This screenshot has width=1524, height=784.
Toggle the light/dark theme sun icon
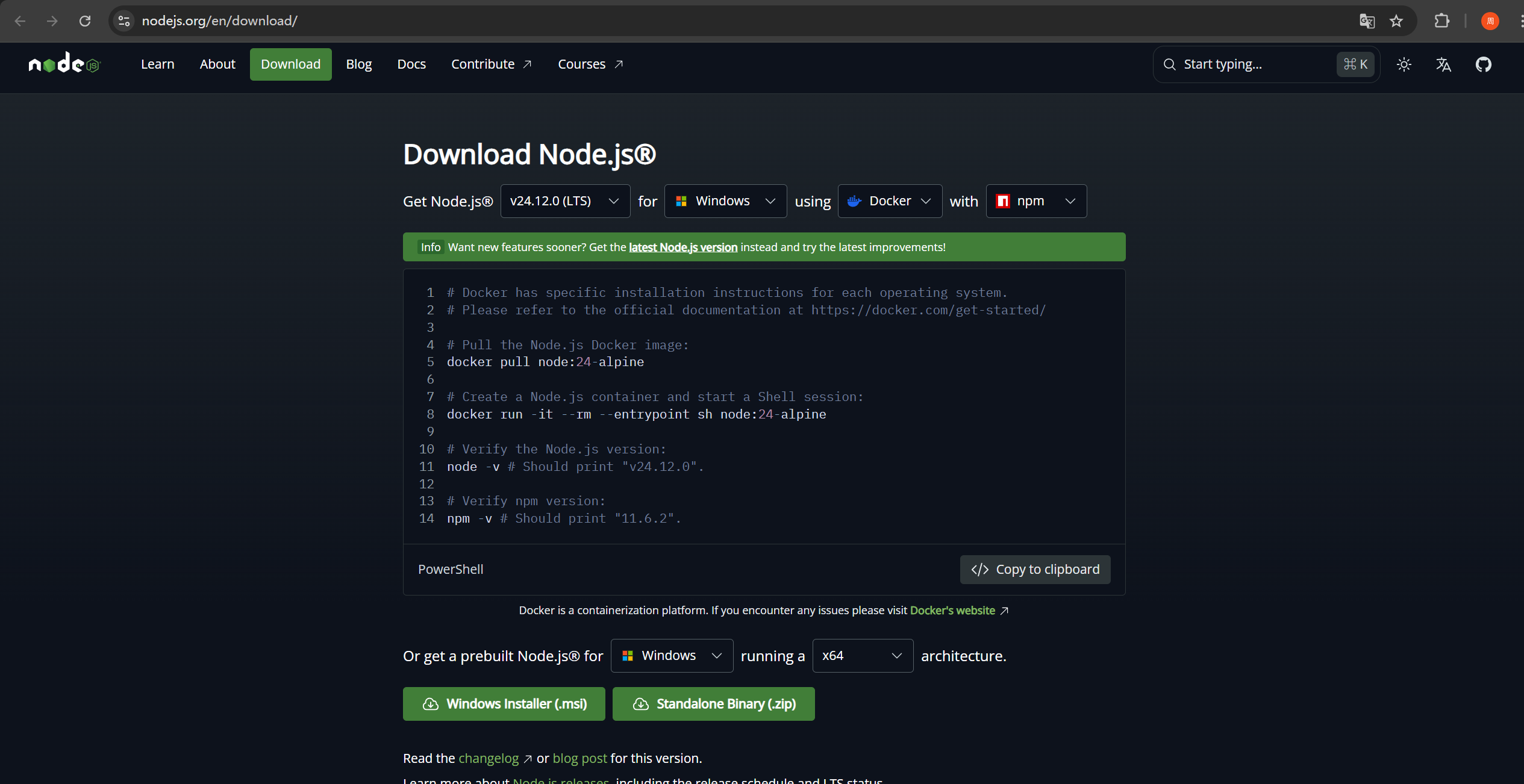tap(1404, 64)
